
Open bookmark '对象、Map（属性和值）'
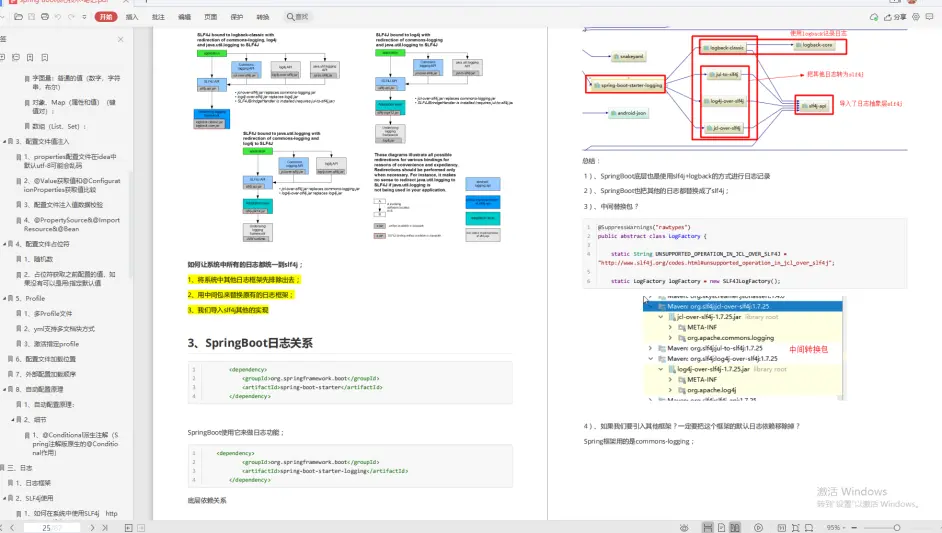[x=74, y=106]
